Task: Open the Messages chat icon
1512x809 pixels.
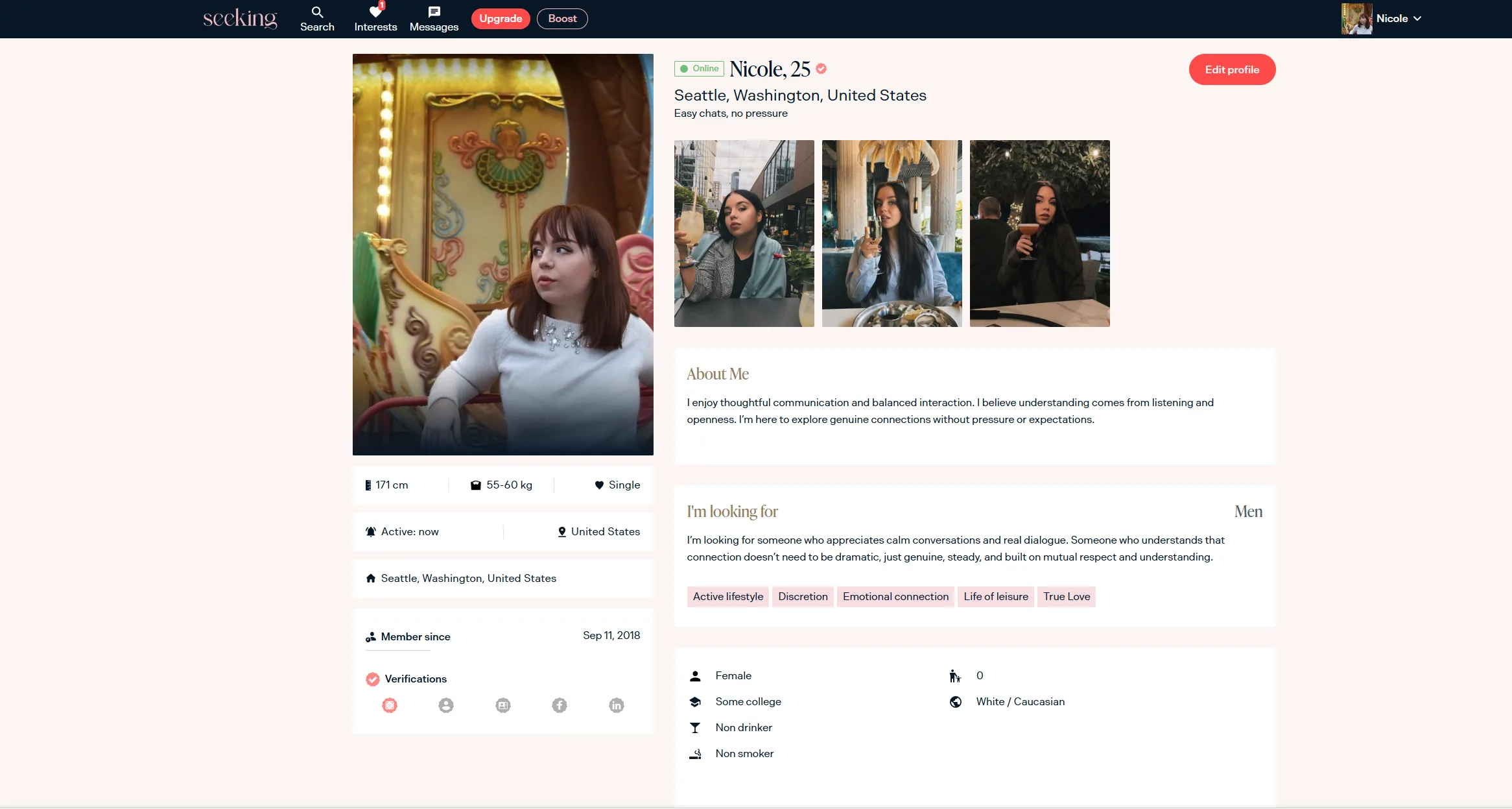Action: click(x=434, y=12)
